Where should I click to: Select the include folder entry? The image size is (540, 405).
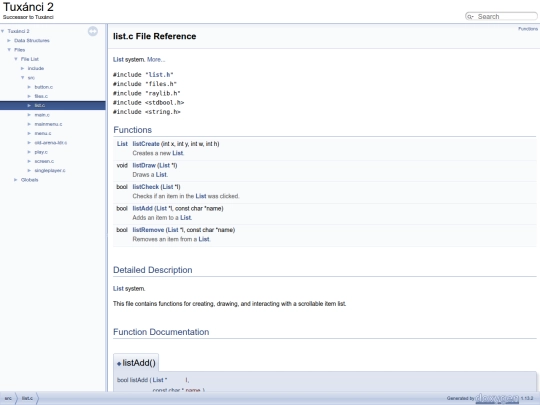click(x=36, y=68)
